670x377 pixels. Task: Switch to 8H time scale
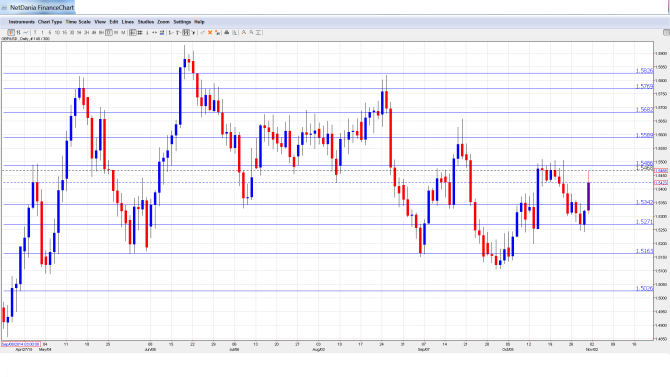[x=101, y=32]
